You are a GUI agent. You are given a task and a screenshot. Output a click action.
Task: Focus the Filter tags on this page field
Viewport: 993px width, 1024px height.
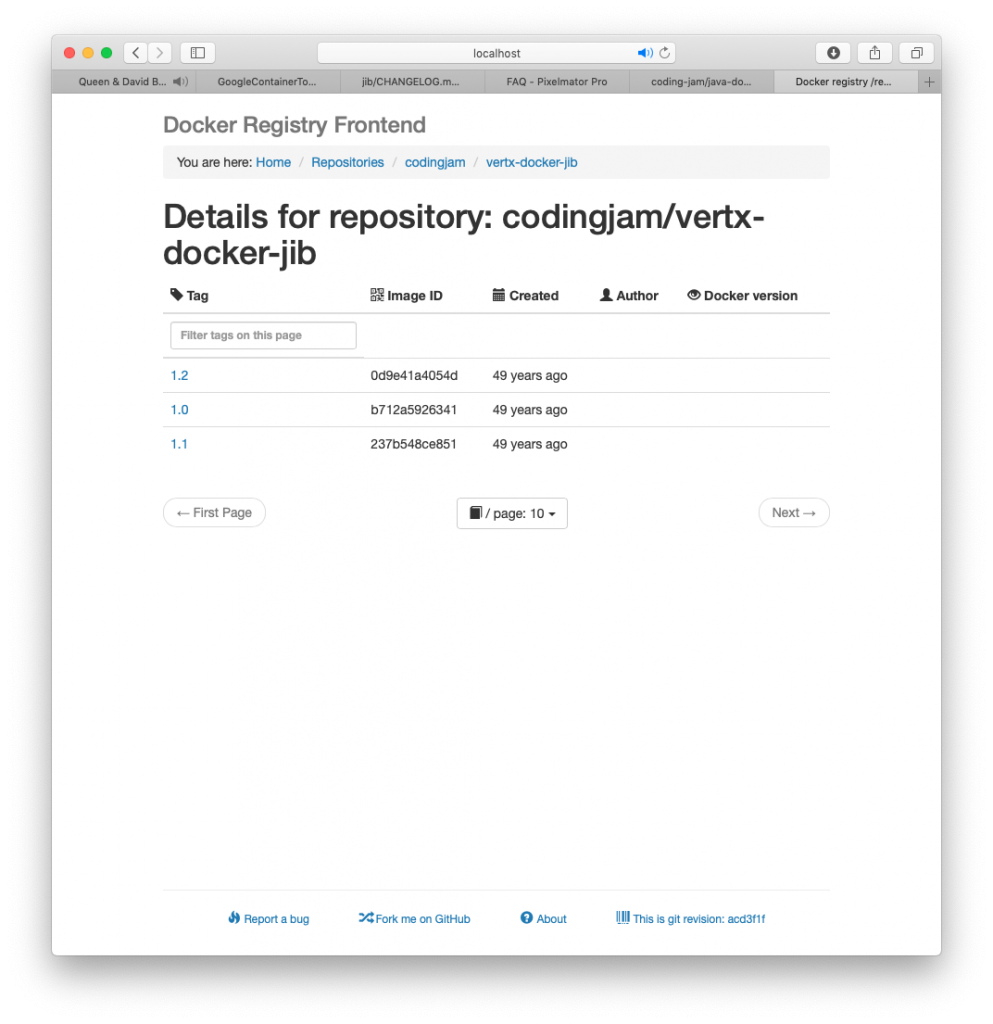pyautogui.click(x=263, y=335)
